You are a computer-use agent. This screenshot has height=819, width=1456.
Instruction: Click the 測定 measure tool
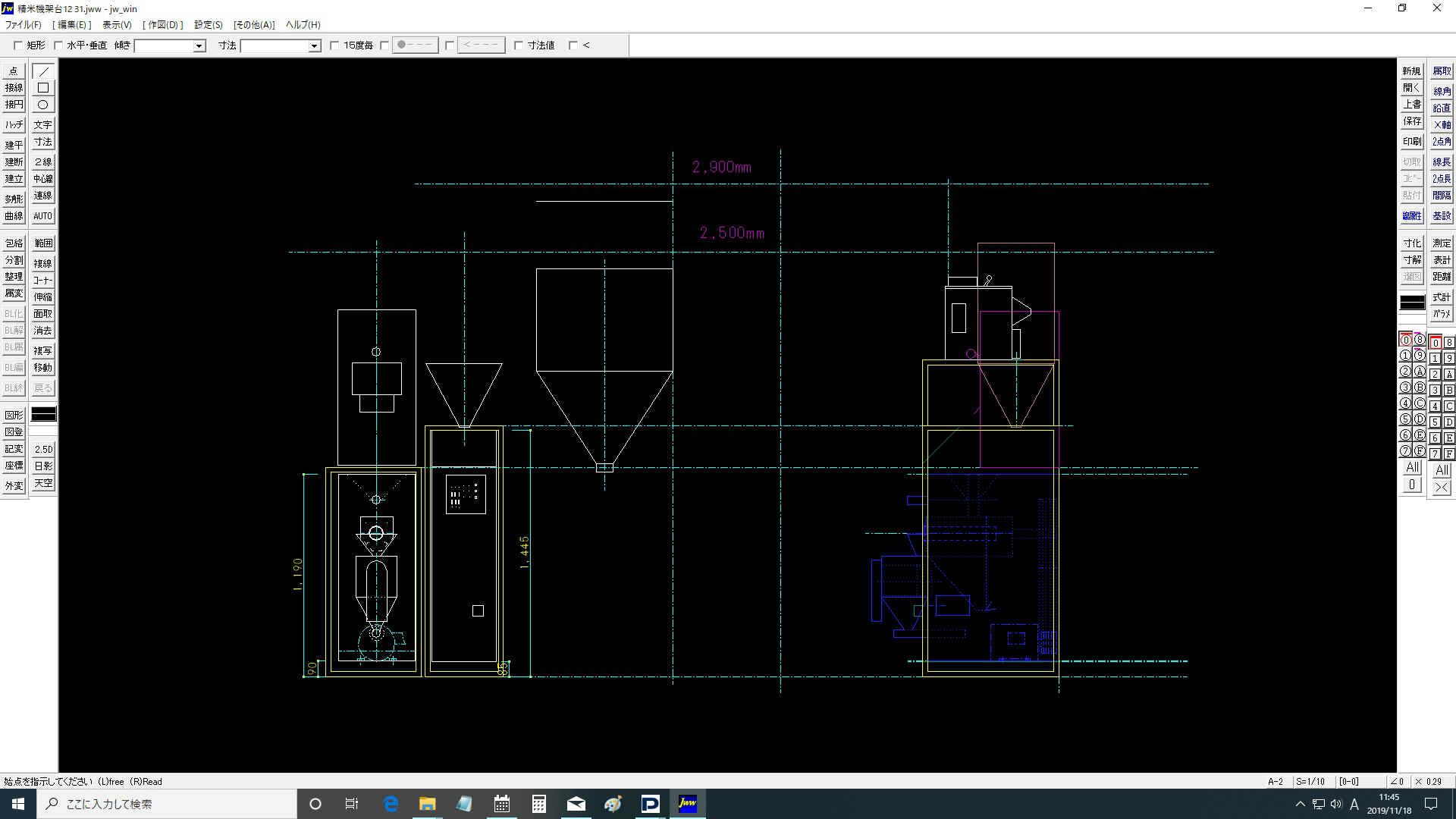click(1441, 243)
